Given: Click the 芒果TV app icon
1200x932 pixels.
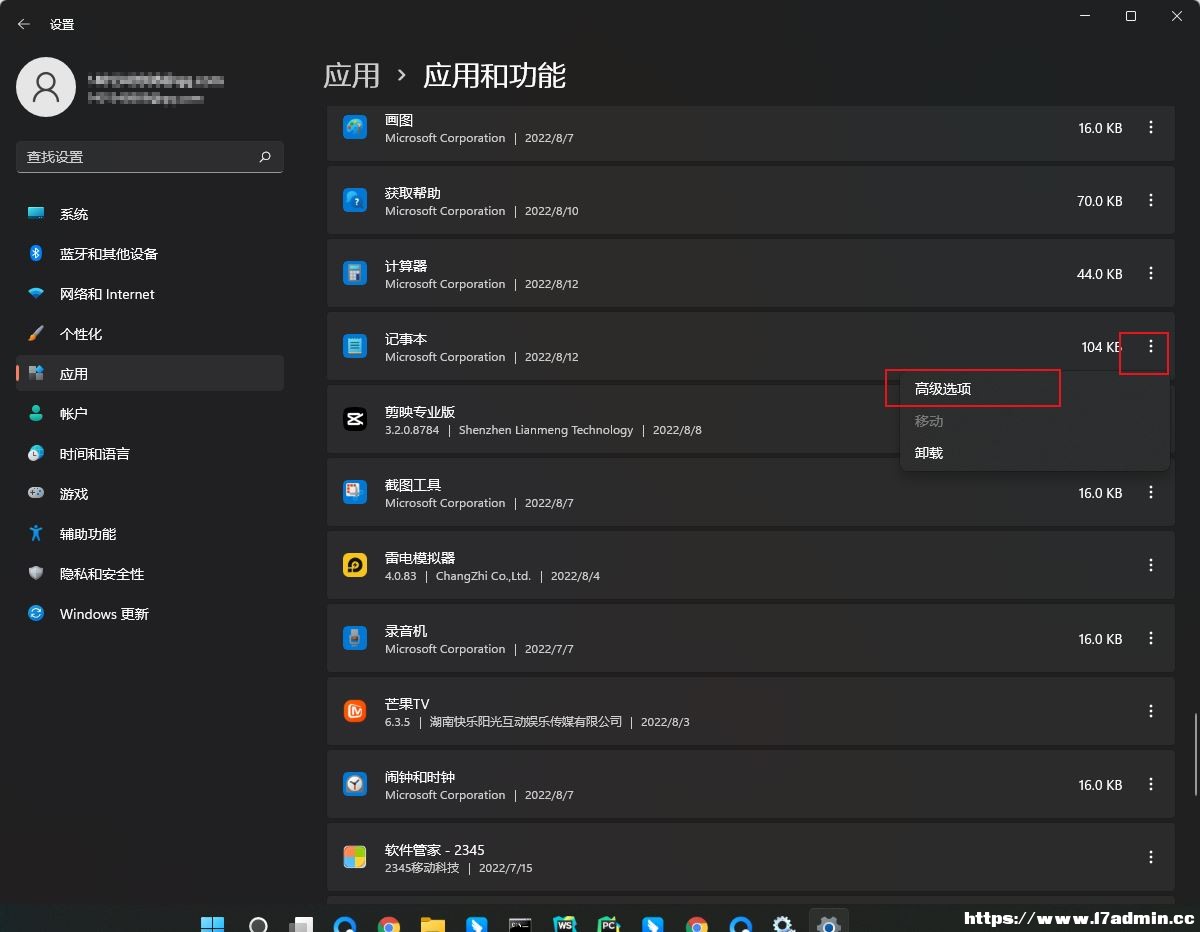Looking at the screenshot, I should pyautogui.click(x=355, y=712).
